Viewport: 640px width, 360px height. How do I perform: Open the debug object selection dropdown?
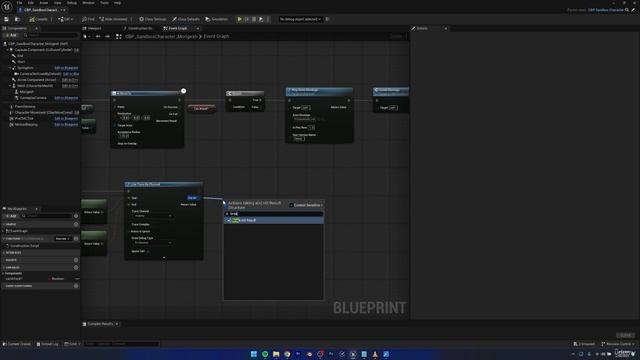[300, 19]
